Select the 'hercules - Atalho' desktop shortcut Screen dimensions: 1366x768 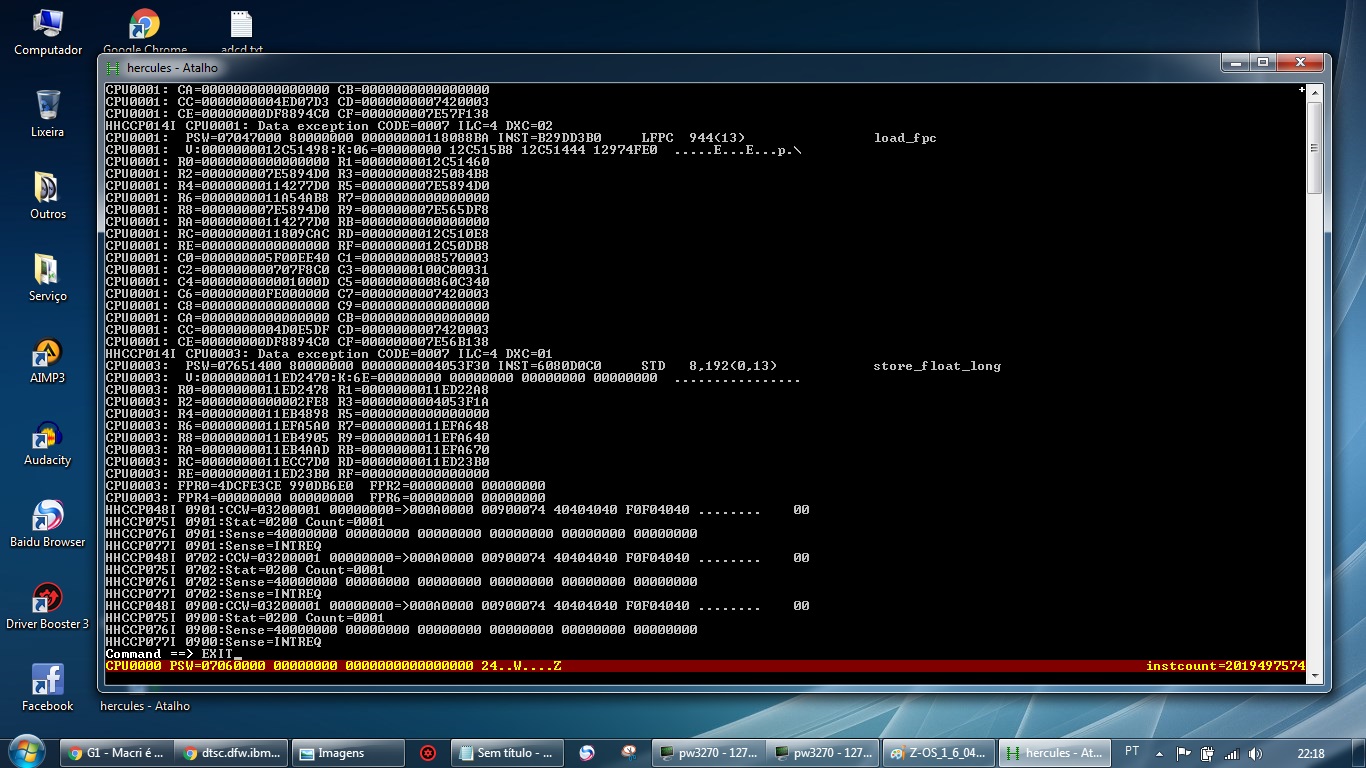click(145, 705)
